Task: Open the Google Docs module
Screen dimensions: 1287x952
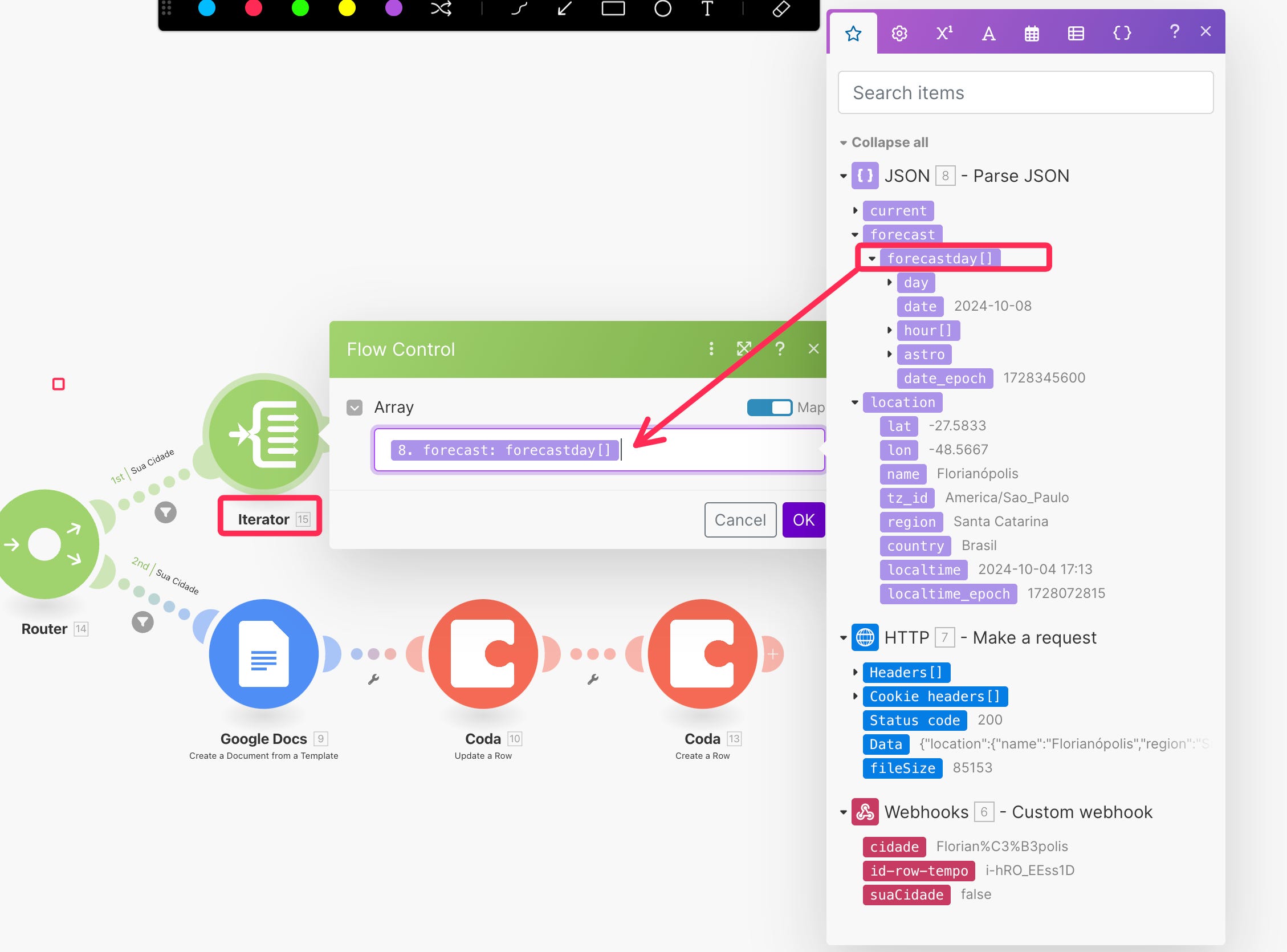Action: (264, 653)
